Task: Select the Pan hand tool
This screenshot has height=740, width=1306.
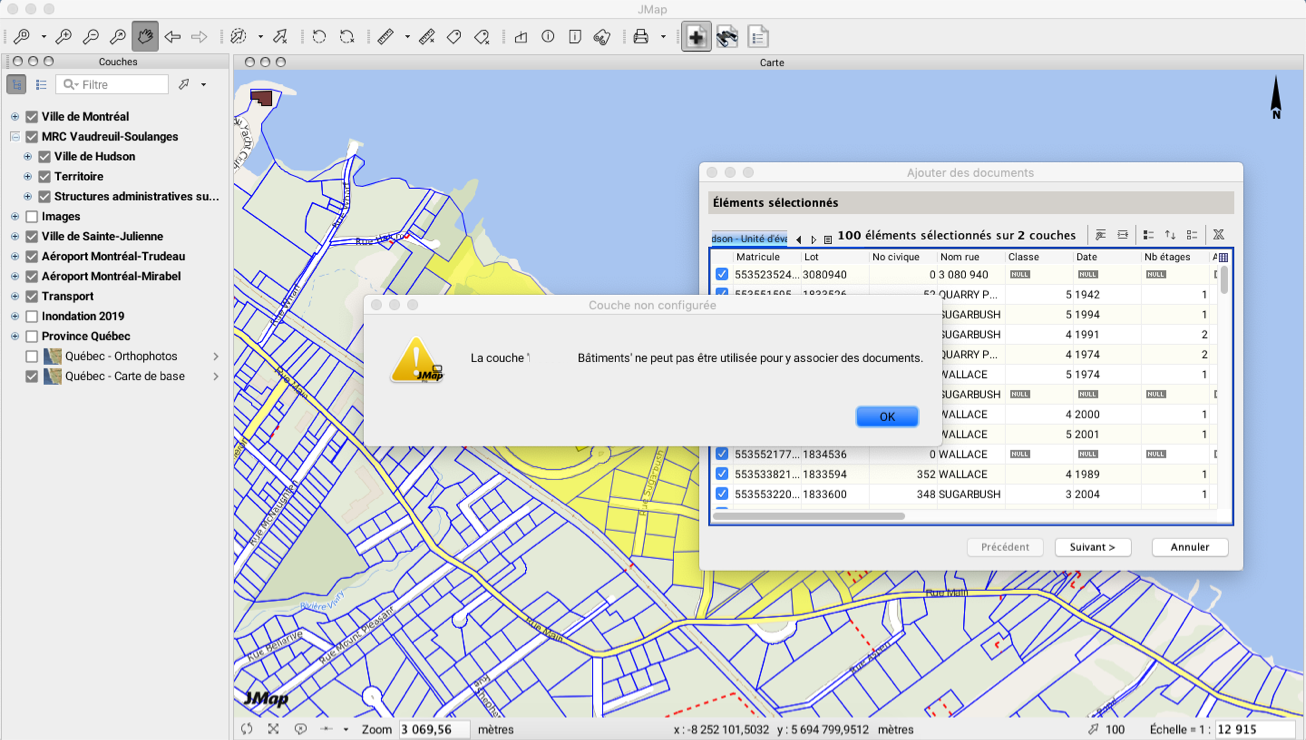Action: (145, 37)
